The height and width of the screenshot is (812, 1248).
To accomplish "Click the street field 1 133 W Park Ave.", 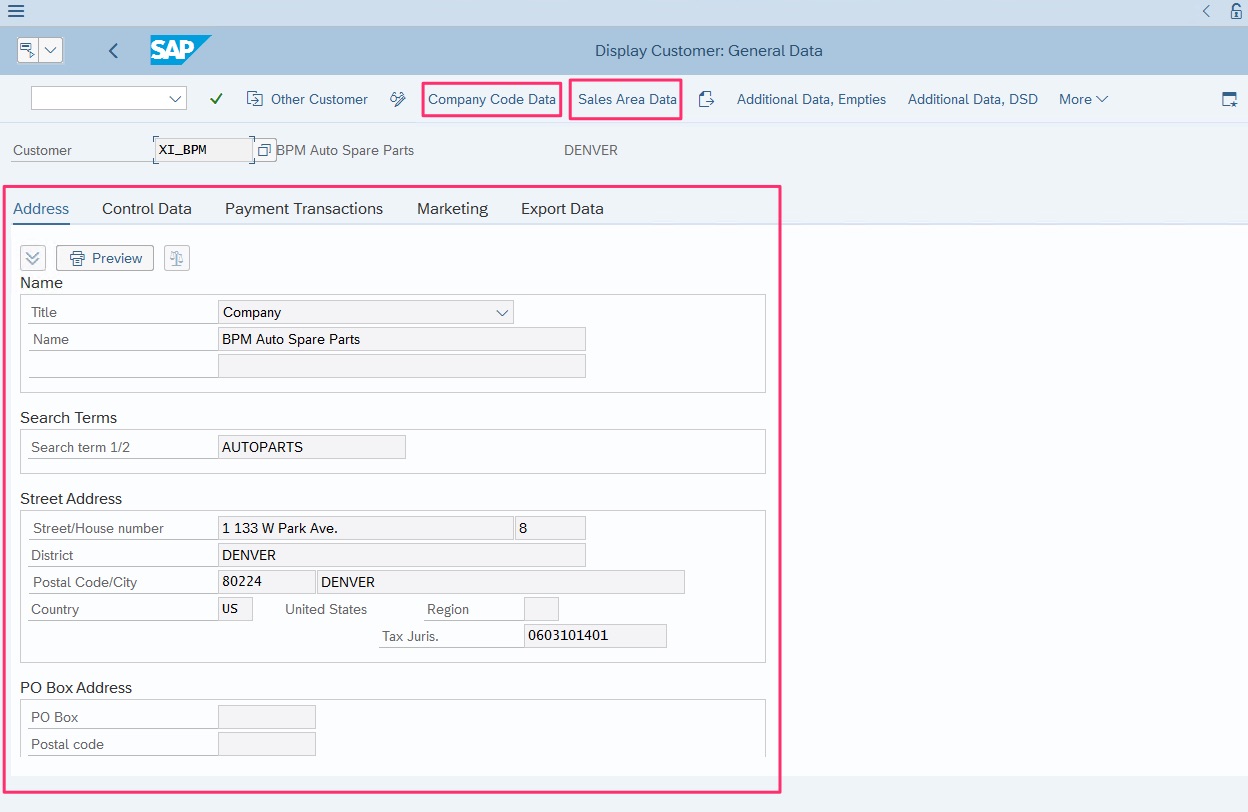I will coord(366,528).
